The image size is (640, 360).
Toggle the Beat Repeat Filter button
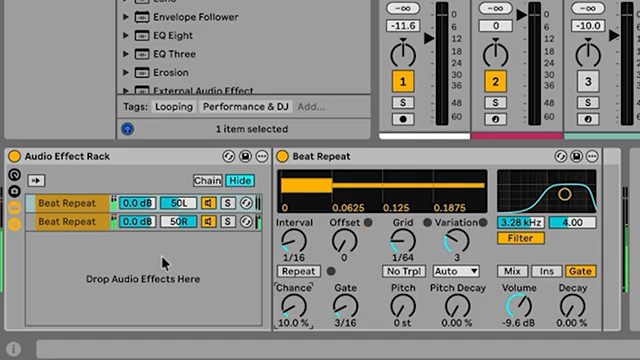coord(520,238)
